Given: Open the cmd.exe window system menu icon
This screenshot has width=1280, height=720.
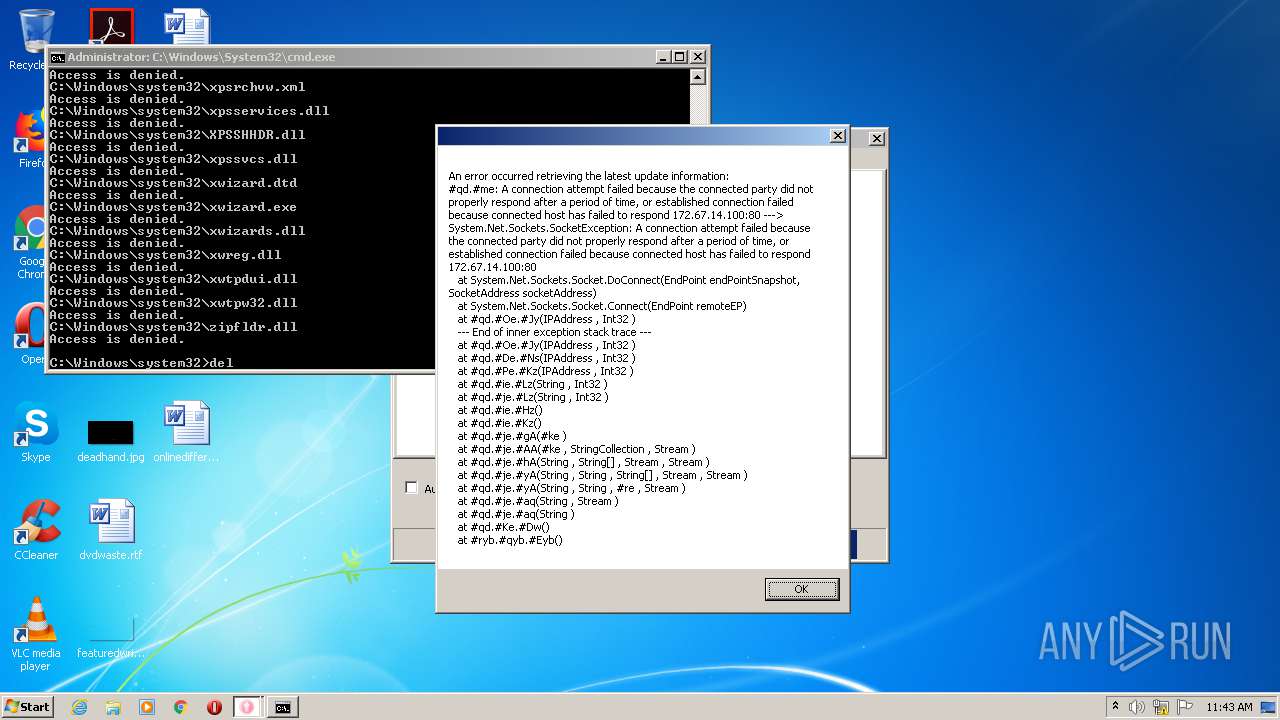Looking at the screenshot, I should tap(57, 57).
